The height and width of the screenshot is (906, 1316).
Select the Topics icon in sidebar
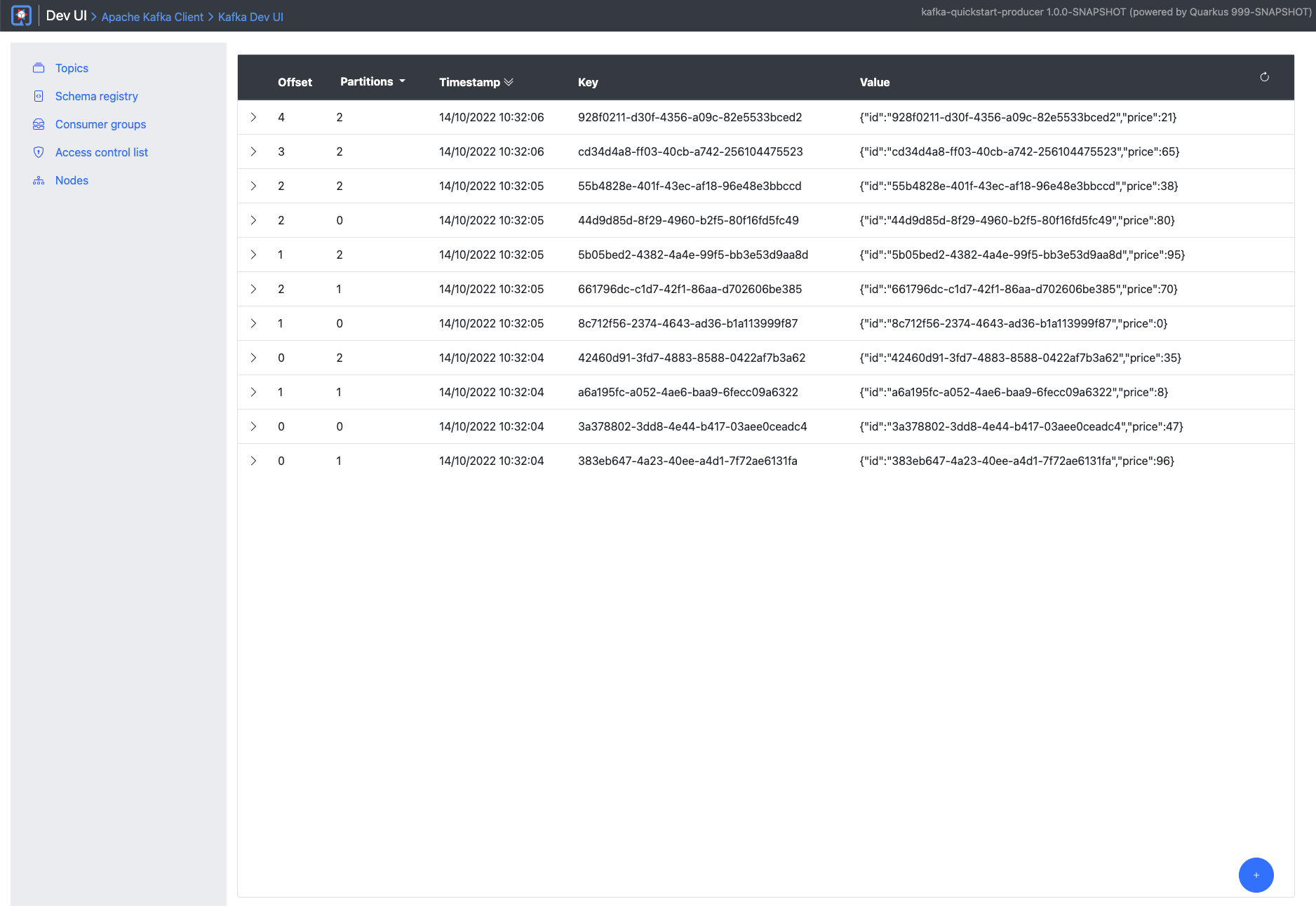tap(39, 68)
